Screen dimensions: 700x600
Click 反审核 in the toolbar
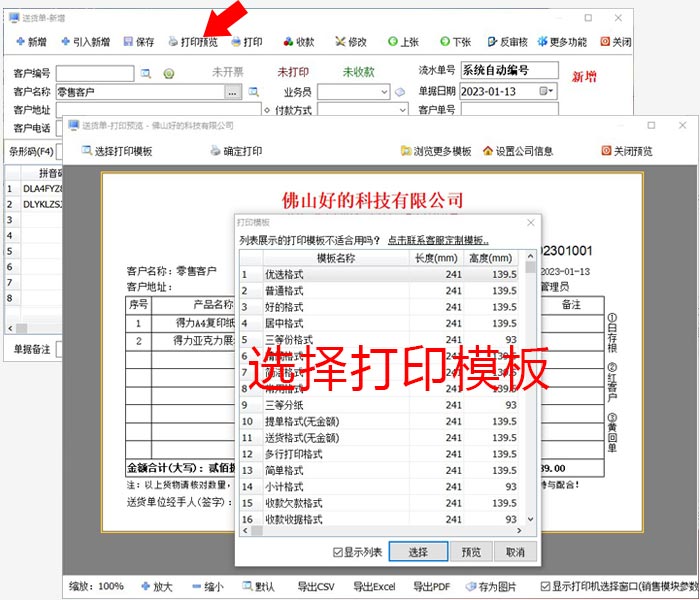pos(508,42)
